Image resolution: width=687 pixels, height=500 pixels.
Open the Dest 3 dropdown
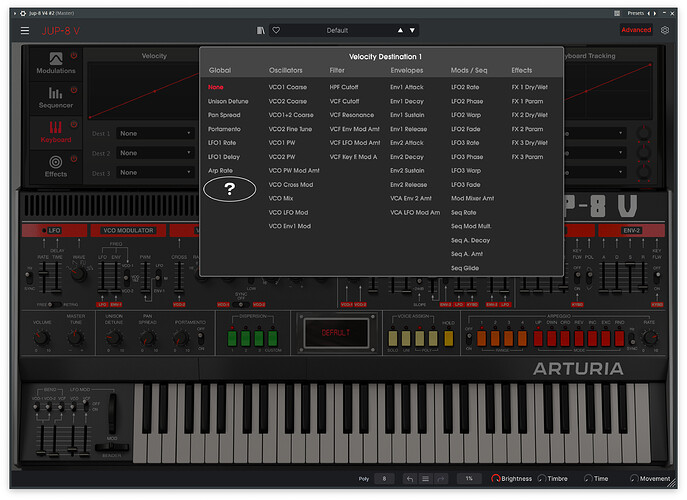point(155,173)
